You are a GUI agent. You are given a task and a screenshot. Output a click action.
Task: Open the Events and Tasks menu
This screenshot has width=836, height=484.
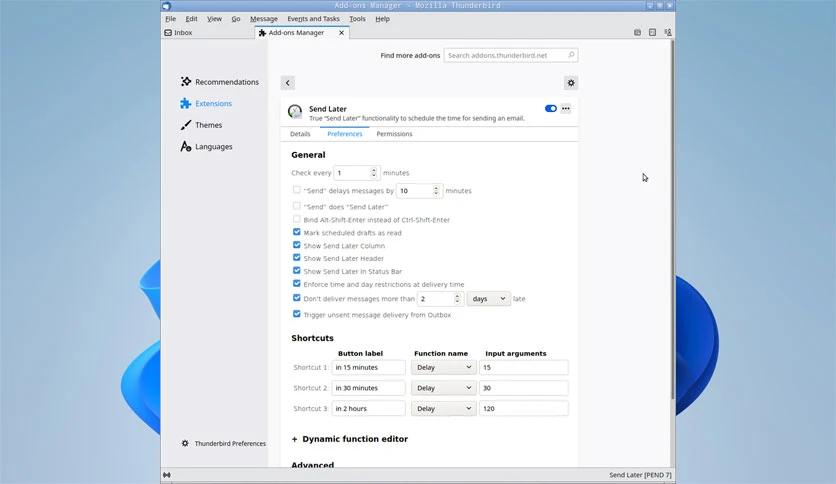coord(313,19)
